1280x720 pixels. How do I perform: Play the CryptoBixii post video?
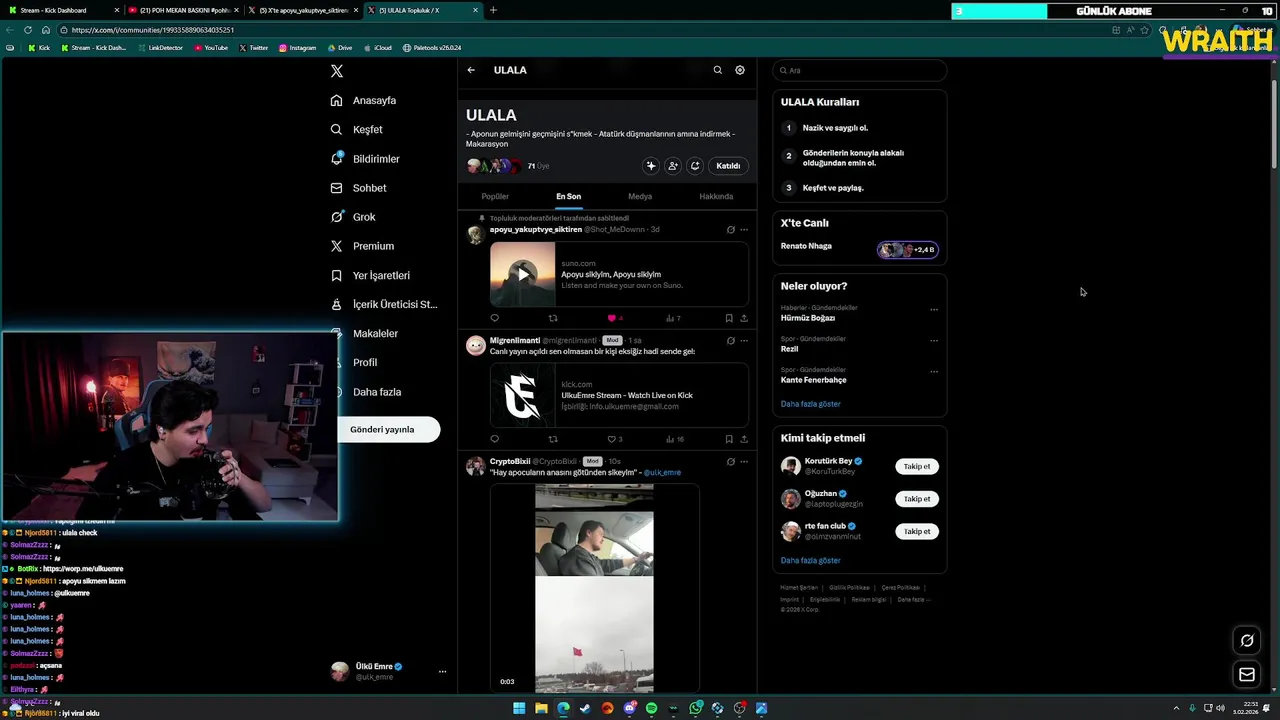point(594,588)
